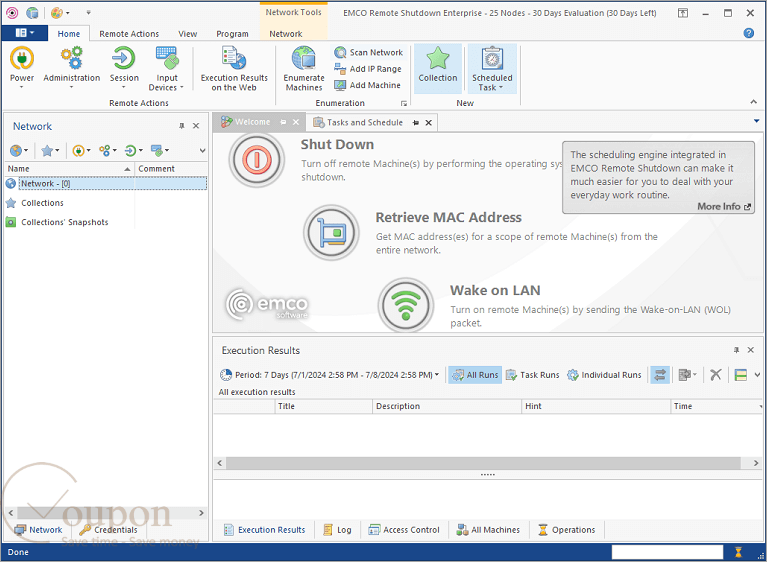Image resolution: width=767 pixels, height=562 pixels.
Task: Toggle All Runs view
Action: click(475, 375)
